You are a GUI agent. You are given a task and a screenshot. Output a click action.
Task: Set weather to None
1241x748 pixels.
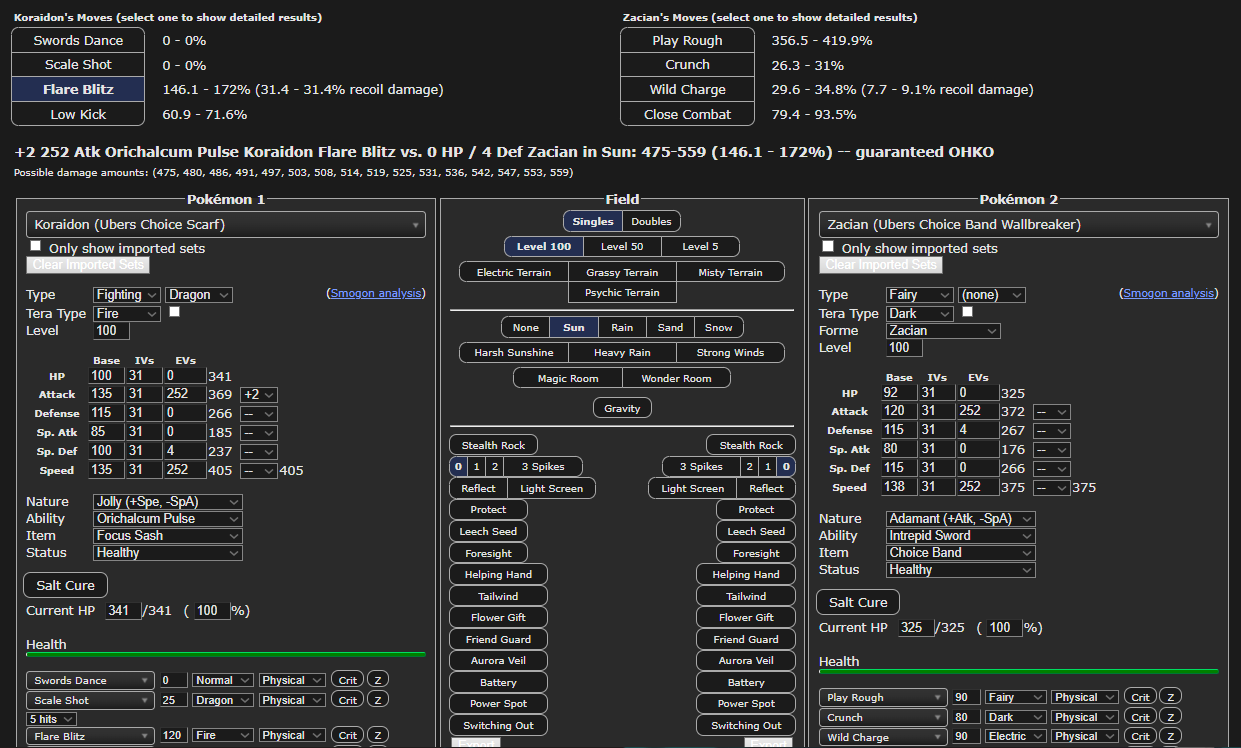click(x=526, y=327)
